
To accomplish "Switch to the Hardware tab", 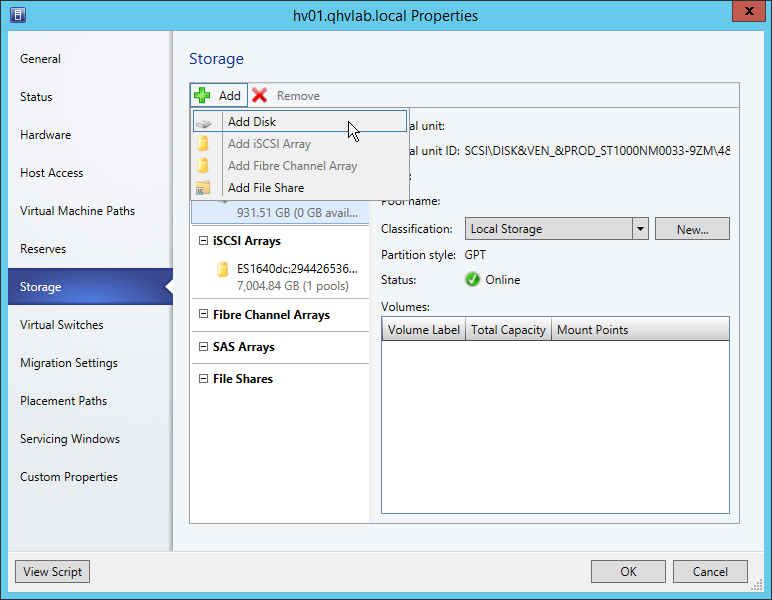I will click(45, 135).
